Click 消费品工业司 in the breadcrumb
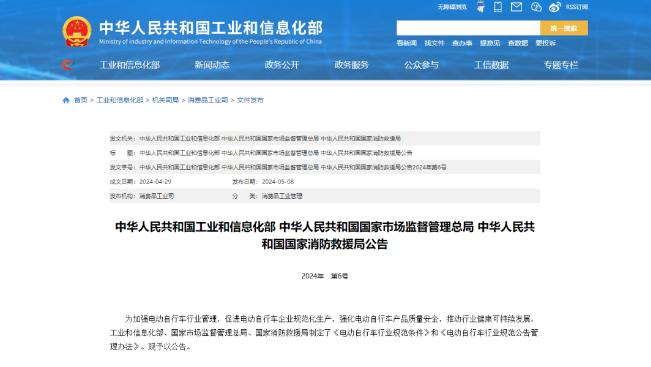Image resolution: width=651 pixels, height=367 pixels. coord(208,100)
